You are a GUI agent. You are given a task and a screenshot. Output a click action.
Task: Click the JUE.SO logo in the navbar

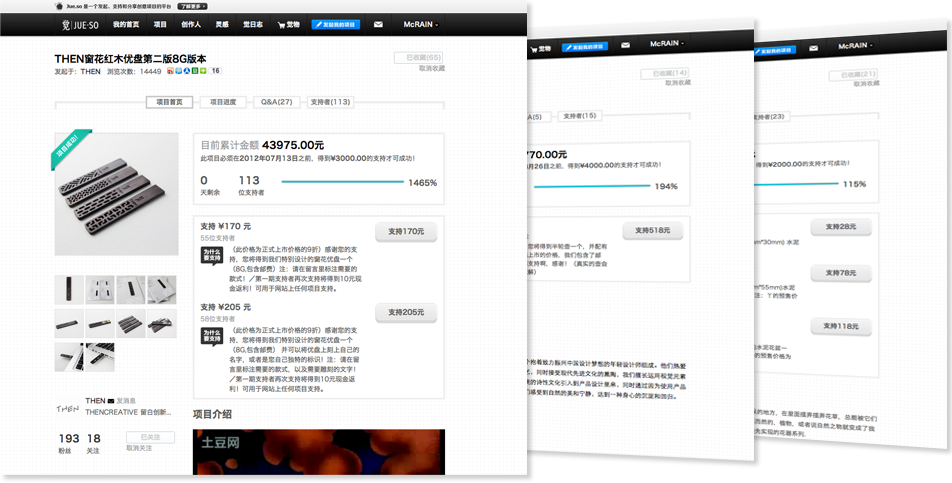(78, 23)
